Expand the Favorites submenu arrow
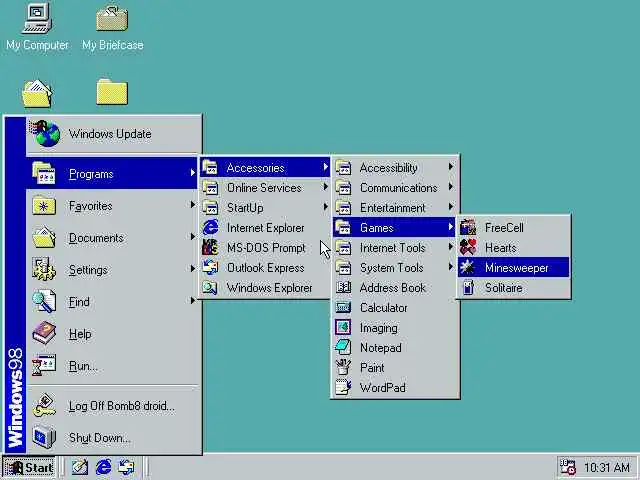The width and height of the screenshot is (640, 480). (192, 204)
